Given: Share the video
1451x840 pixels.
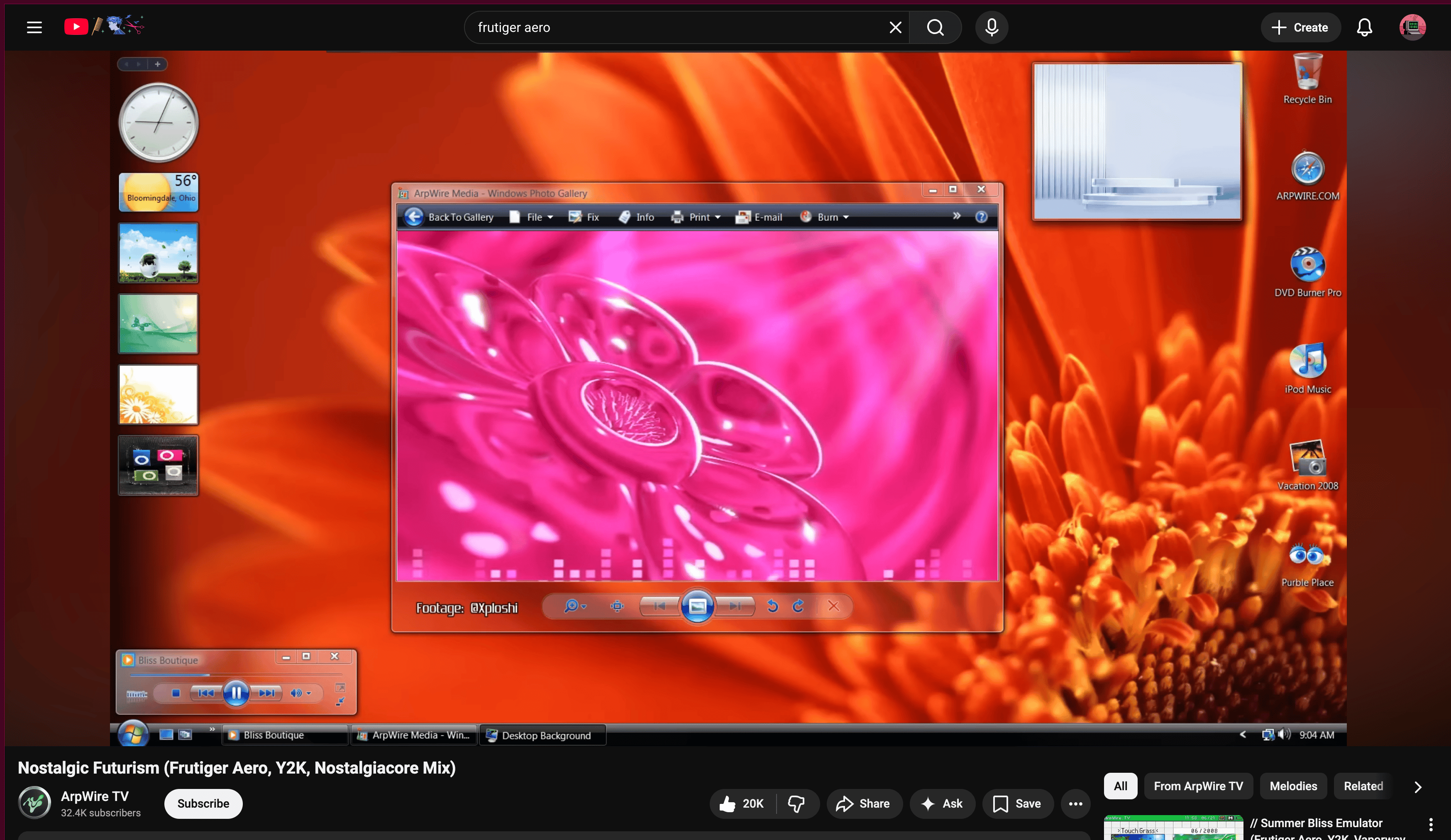Looking at the screenshot, I should pyautogui.click(x=864, y=803).
